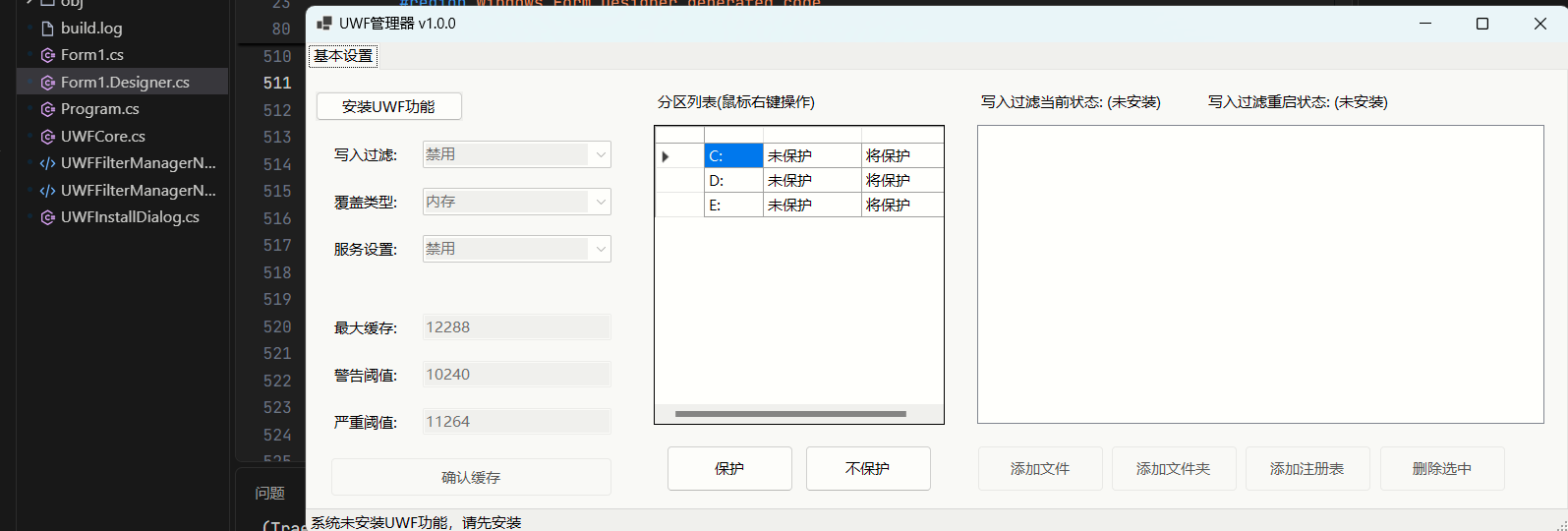
Task: Click the 安装UWF功能 button
Action: [x=388, y=106]
